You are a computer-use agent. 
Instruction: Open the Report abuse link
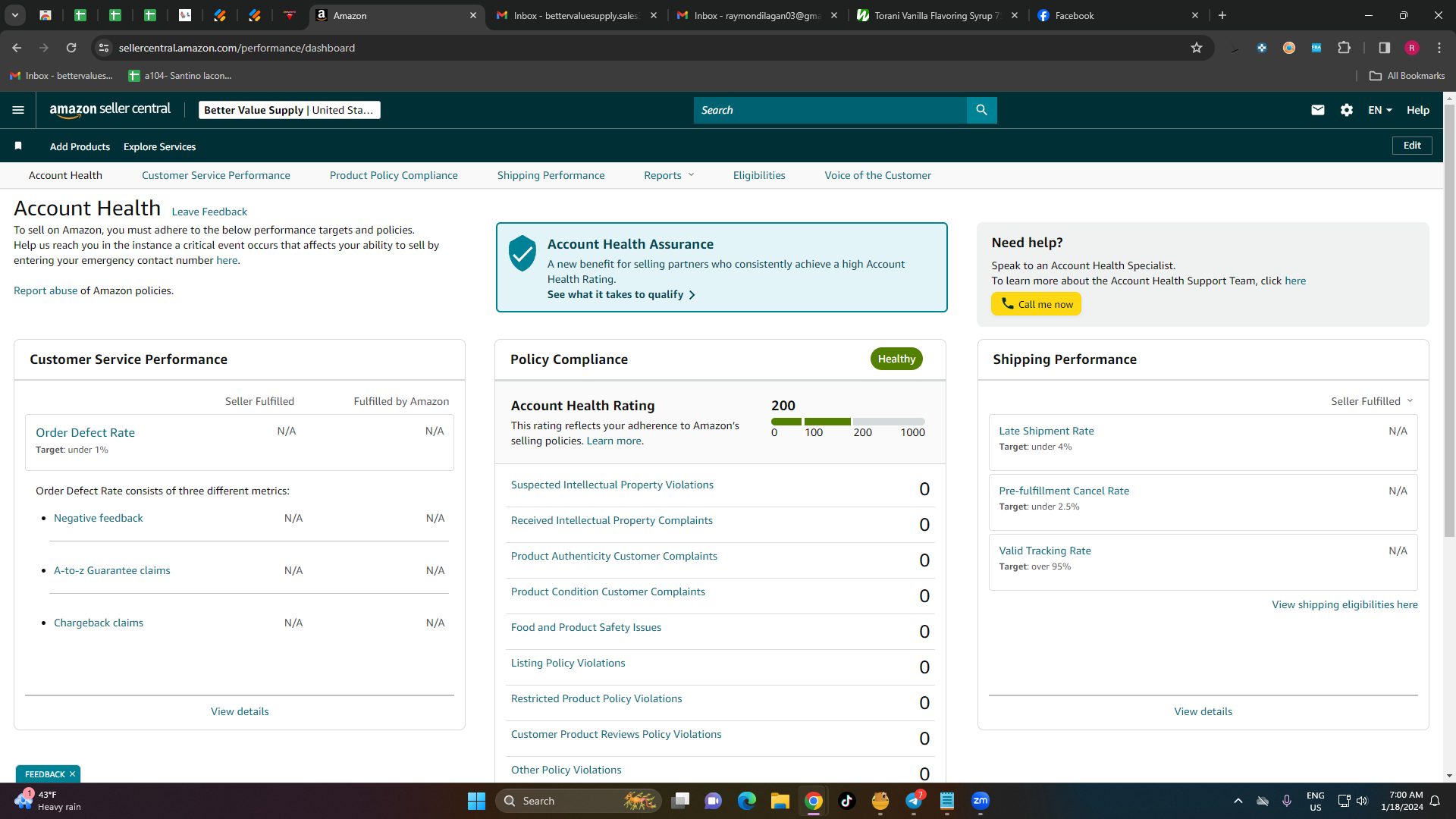pos(45,290)
